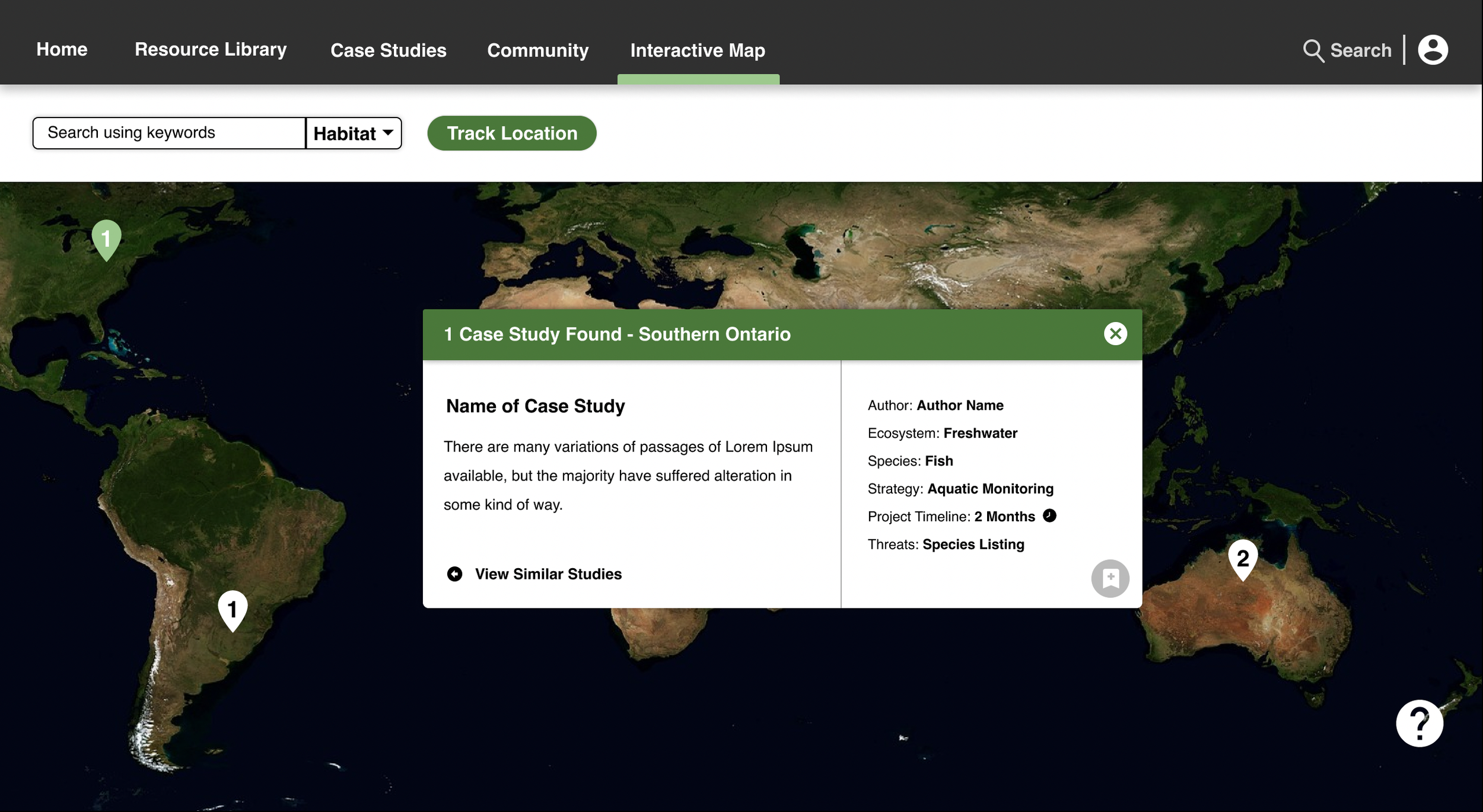
Task: Open the case study titled Name of Case Study
Action: coord(534,406)
